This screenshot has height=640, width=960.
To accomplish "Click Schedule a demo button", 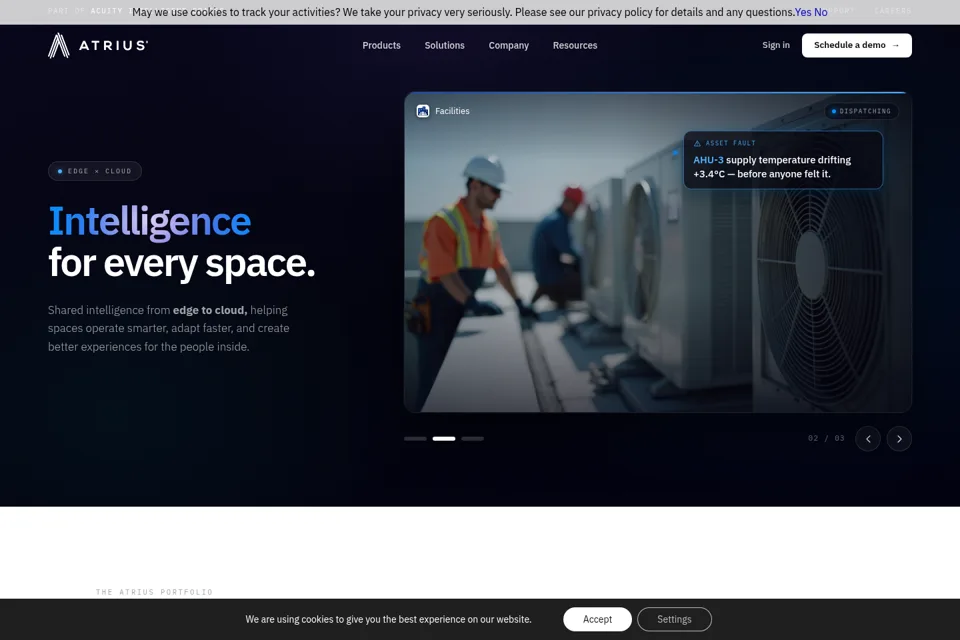I will pos(857,45).
